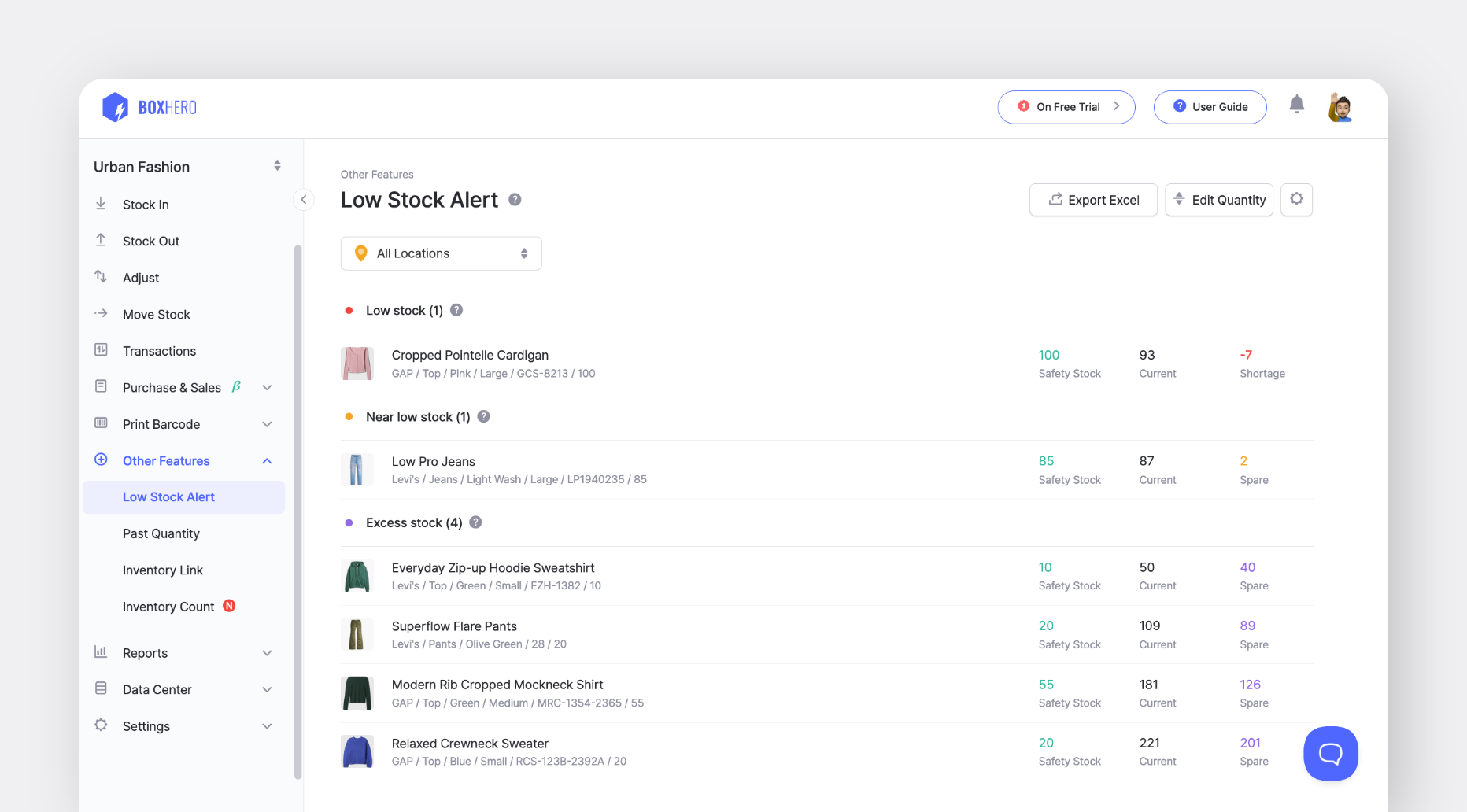Collapse the sidebar with the left chevron
The width and height of the screenshot is (1467, 812).
[304, 200]
